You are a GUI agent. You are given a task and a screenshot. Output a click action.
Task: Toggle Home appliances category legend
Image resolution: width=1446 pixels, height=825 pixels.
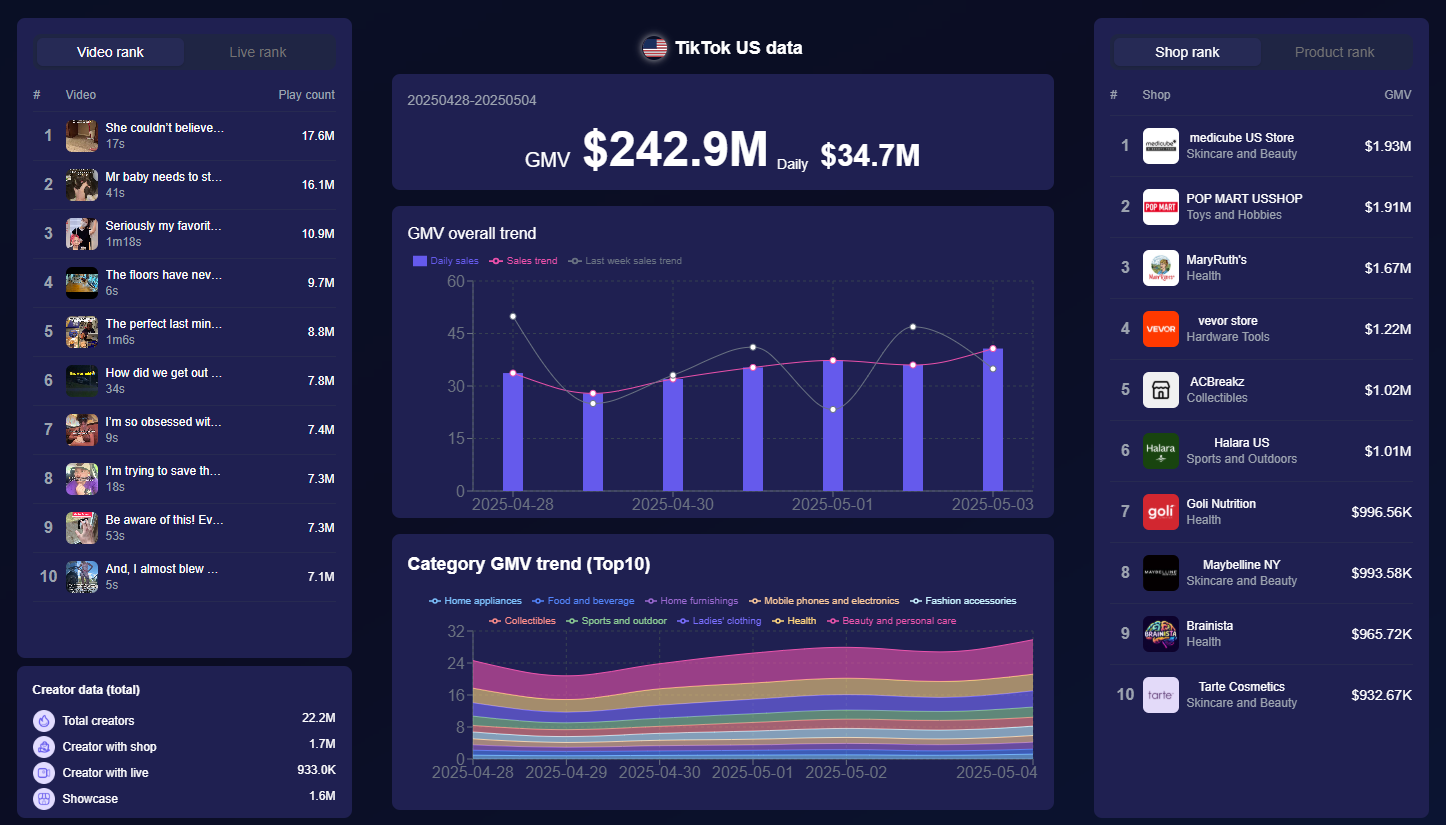pyautogui.click(x=475, y=601)
